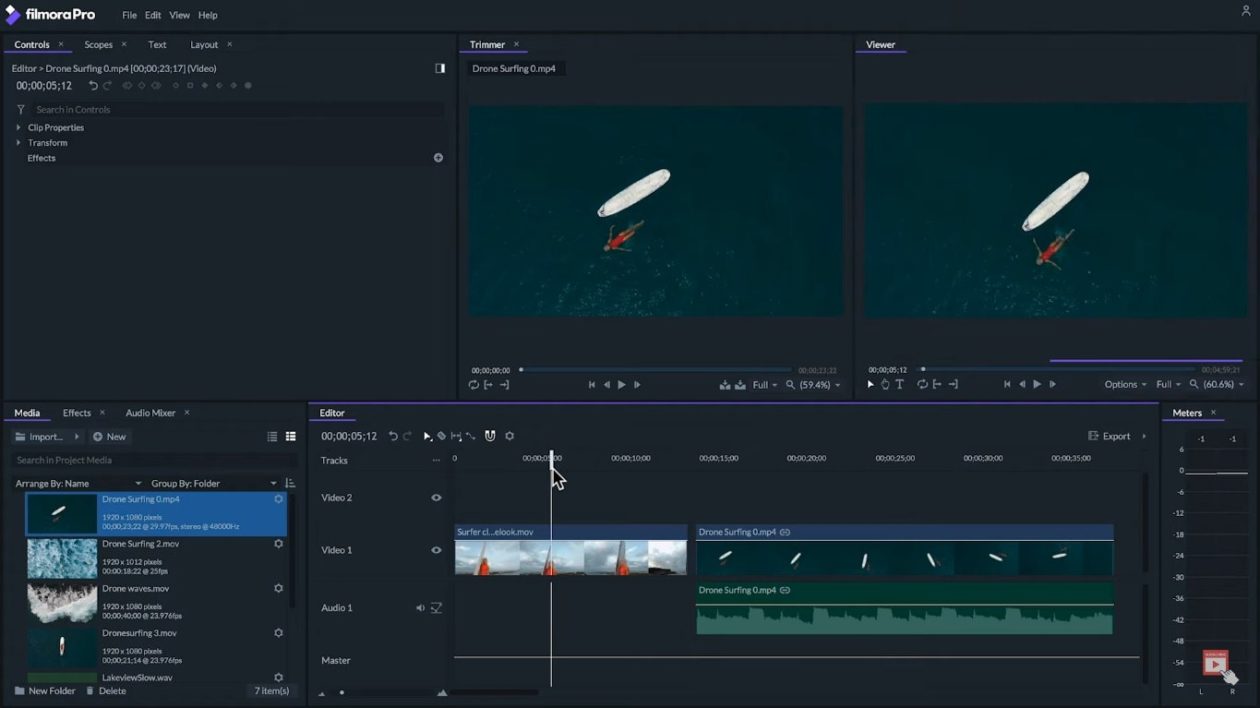Select the Text tool in Viewer controls
This screenshot has width=1260, height=708.
point(900,384)
